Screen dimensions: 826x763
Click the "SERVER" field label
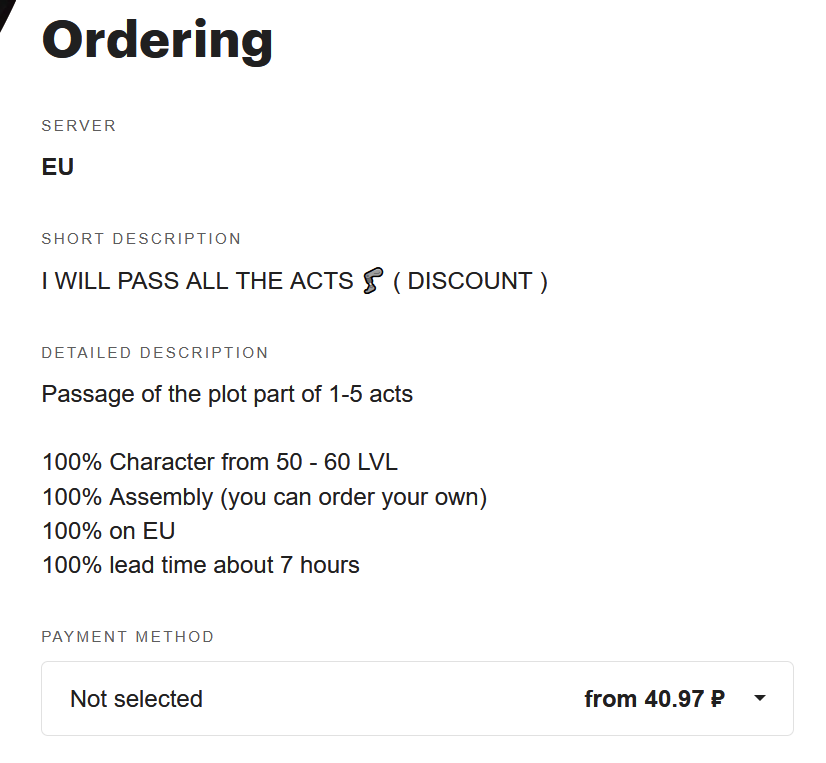click(79, 126)
